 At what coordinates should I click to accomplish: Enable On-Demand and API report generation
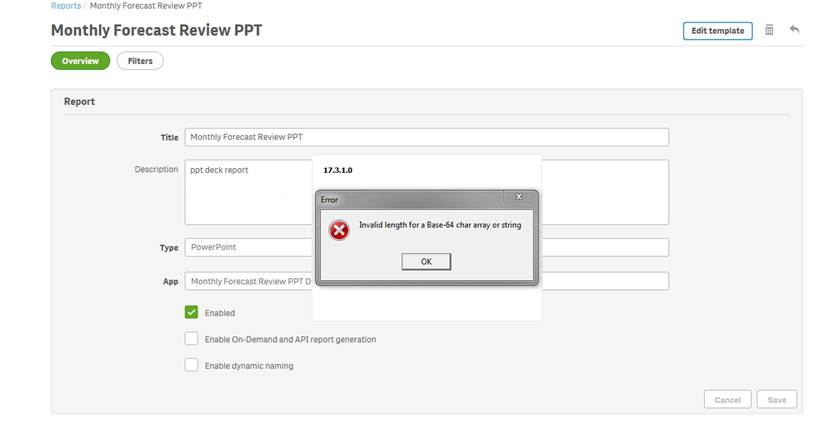click(x=191, y=339)
